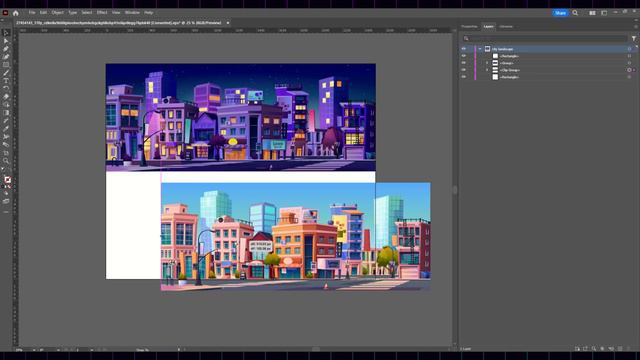This screenshot has height=360, width=640.
Task: Click the canvas horizontal scrollbar
Action: 316,349
